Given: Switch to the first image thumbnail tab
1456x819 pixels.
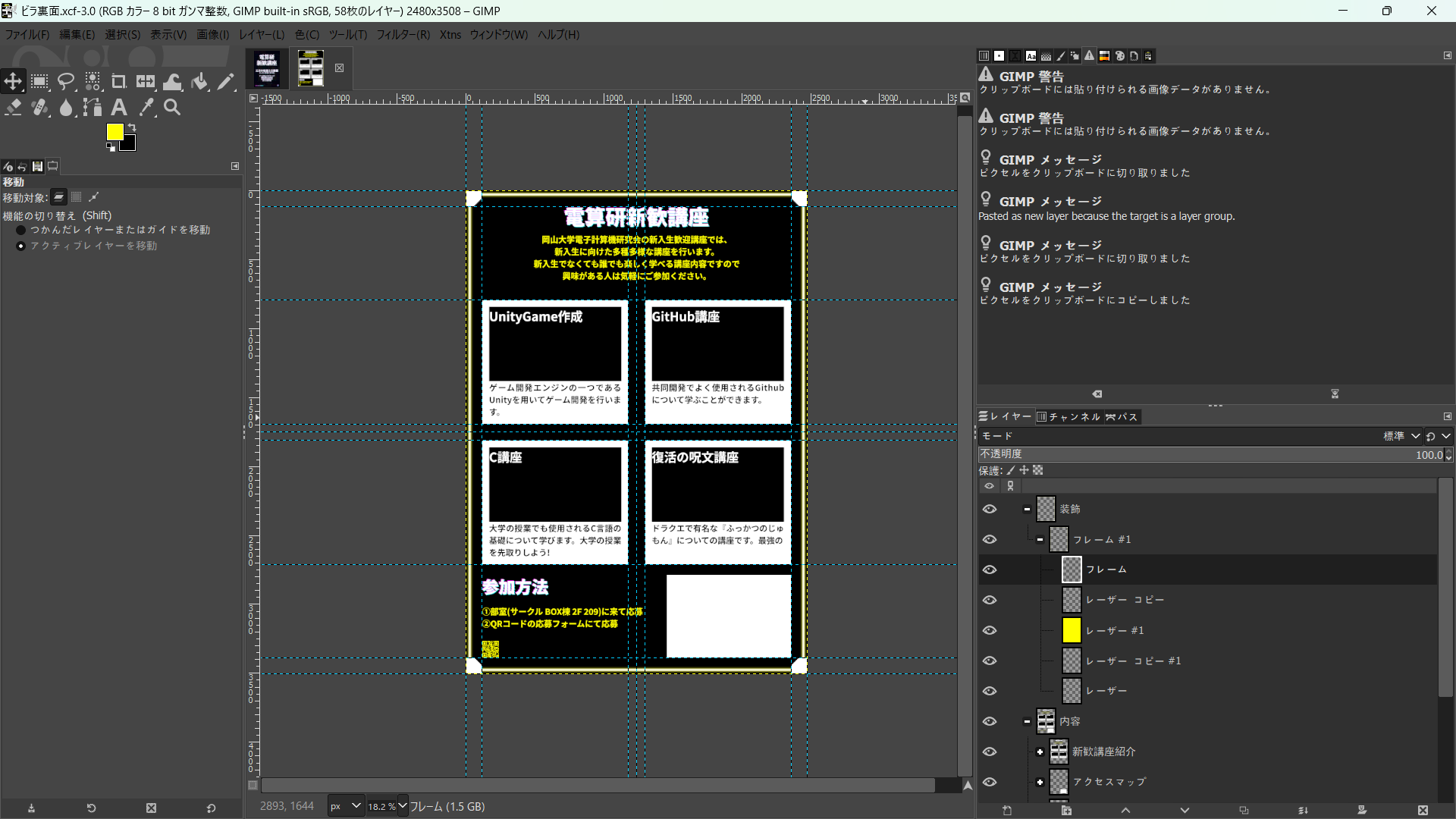Looking at the screenshot, I should click(x=267, y=68).
